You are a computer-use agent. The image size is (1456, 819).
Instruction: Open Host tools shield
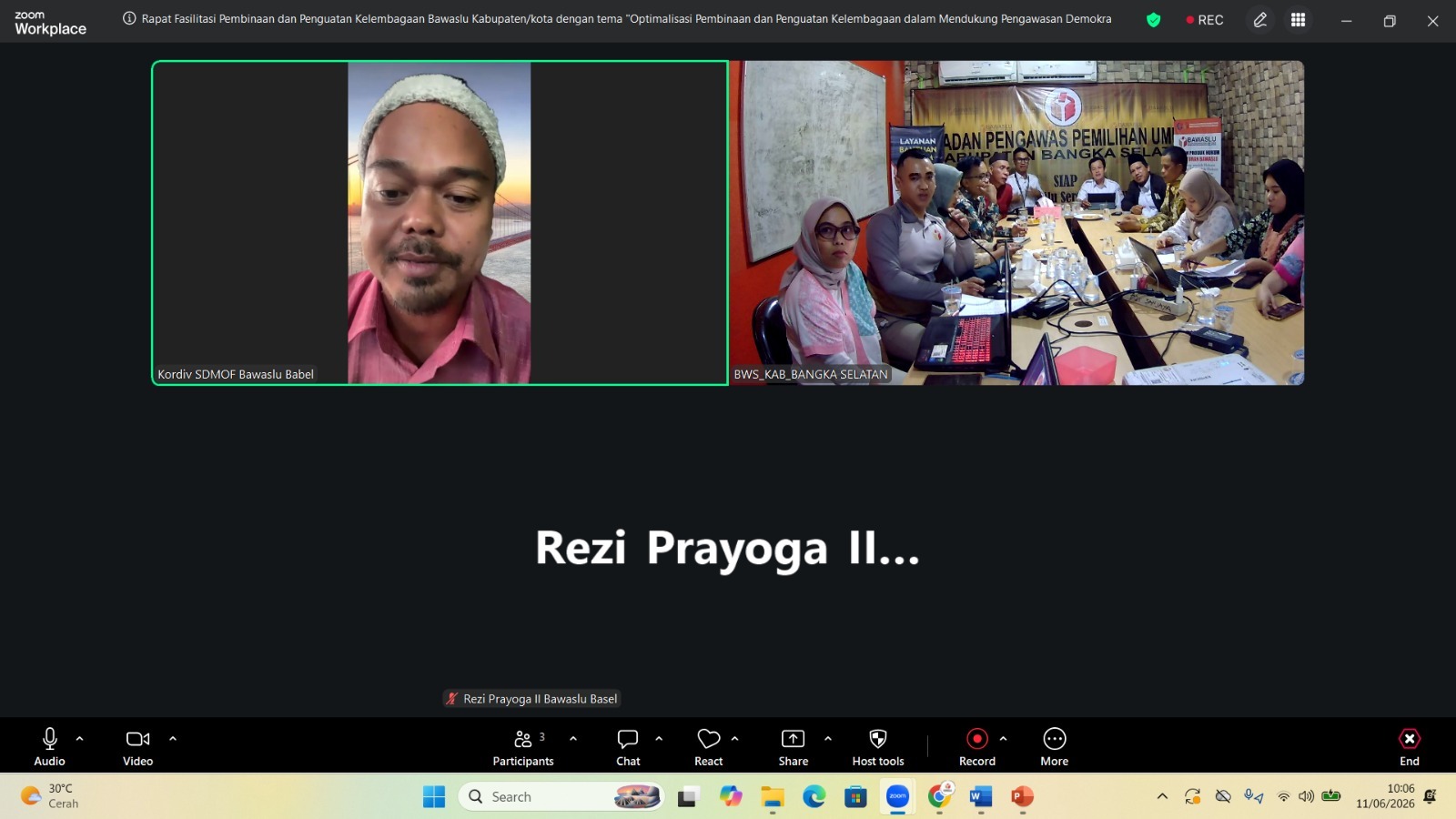878,746
